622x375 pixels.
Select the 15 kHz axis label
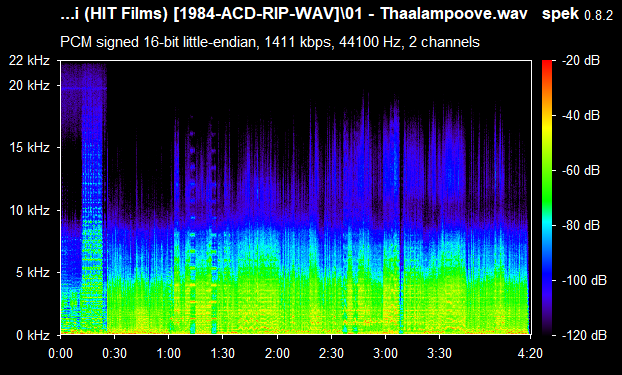[29, 148]
